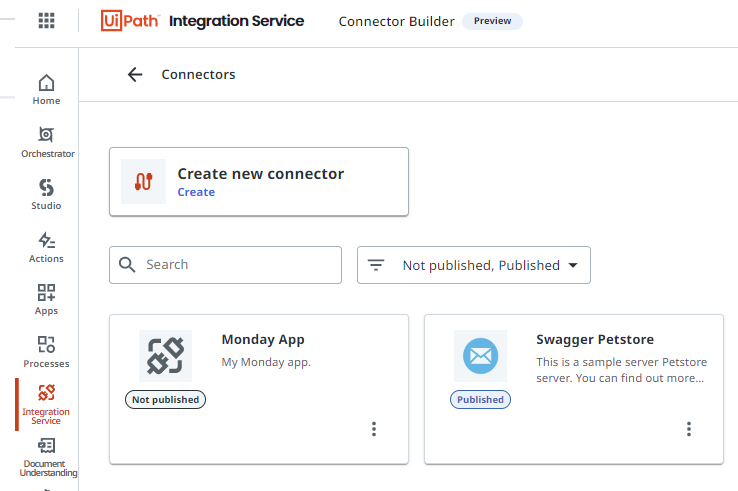Click the Preview badge
Image resolution: width=738 pixels, height=491 pixels.
click(492, 21)
